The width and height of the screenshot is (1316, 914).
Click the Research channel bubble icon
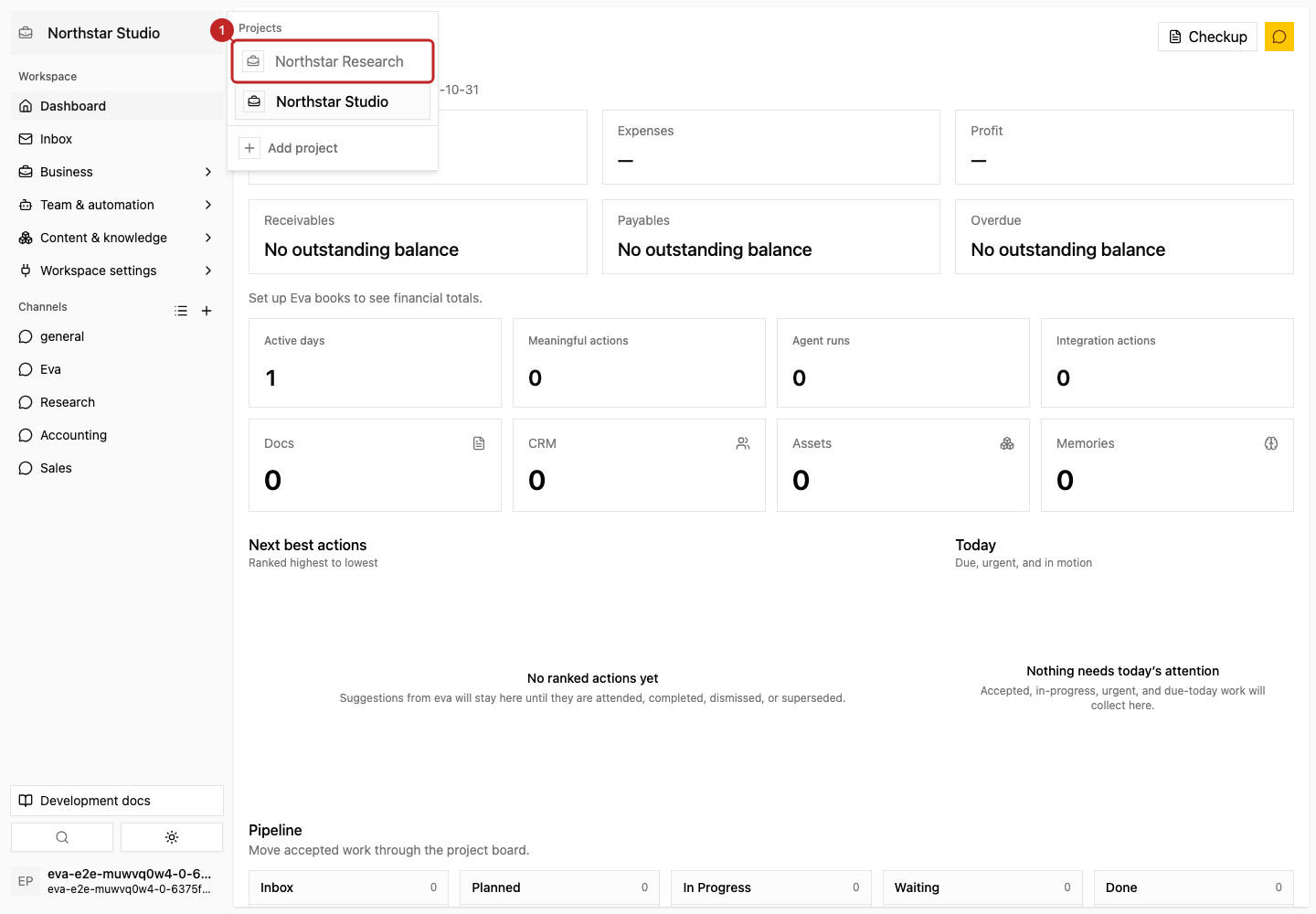[x=26, y=402]
